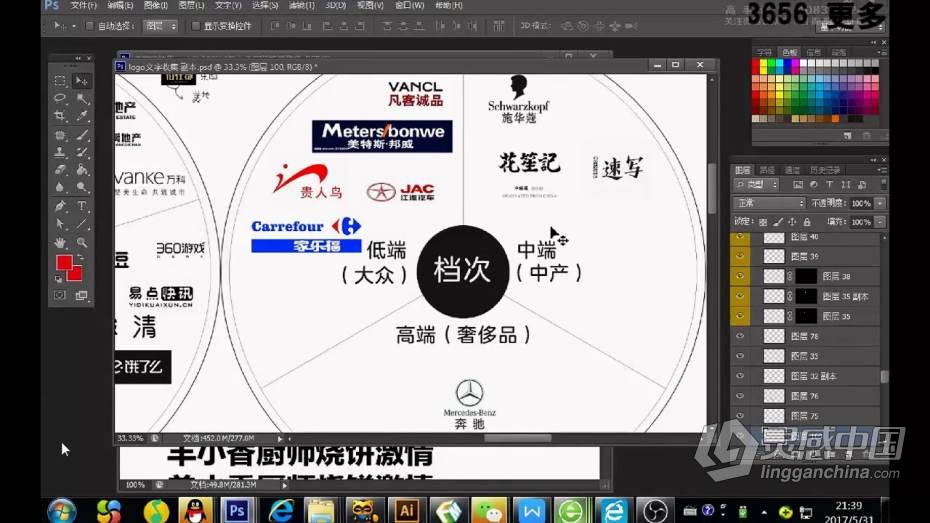The height and width of the screenshot is (523, 930).
Task: Open the 填充 fill slider arrow
Action: click(x=880, y=222)
